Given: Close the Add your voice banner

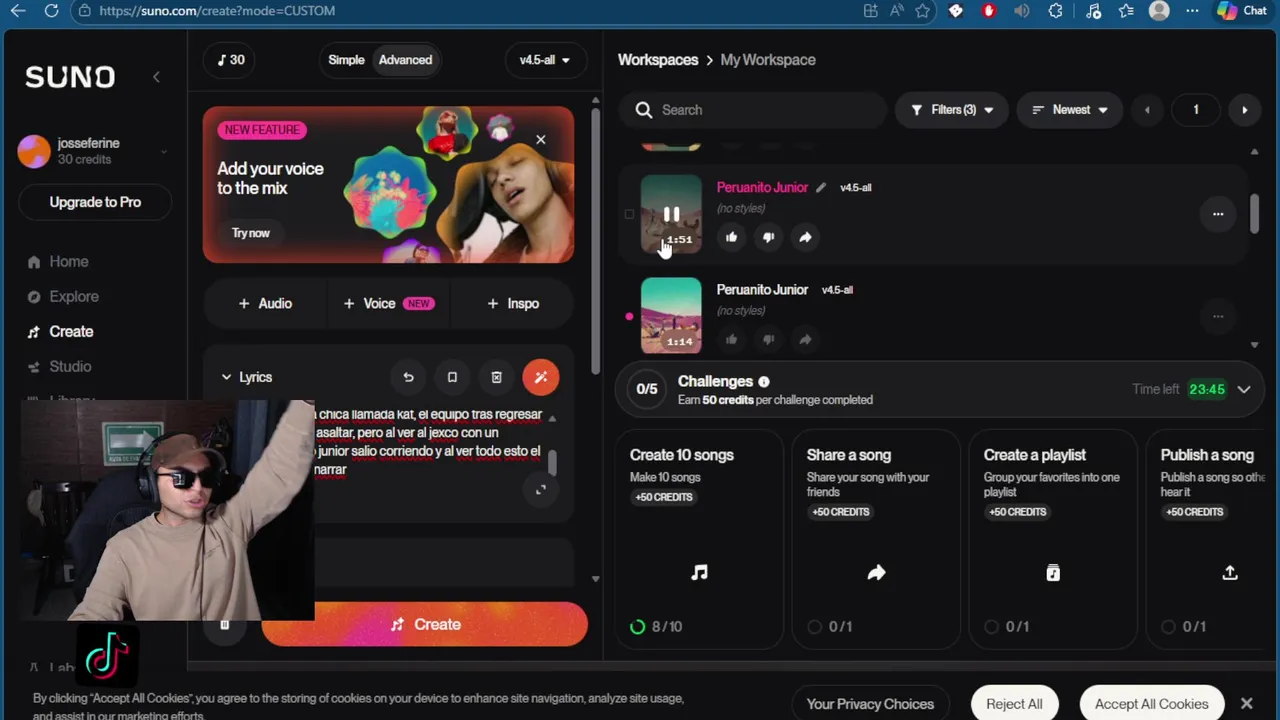Looking at the screenshot, I should tap(541, 139).
